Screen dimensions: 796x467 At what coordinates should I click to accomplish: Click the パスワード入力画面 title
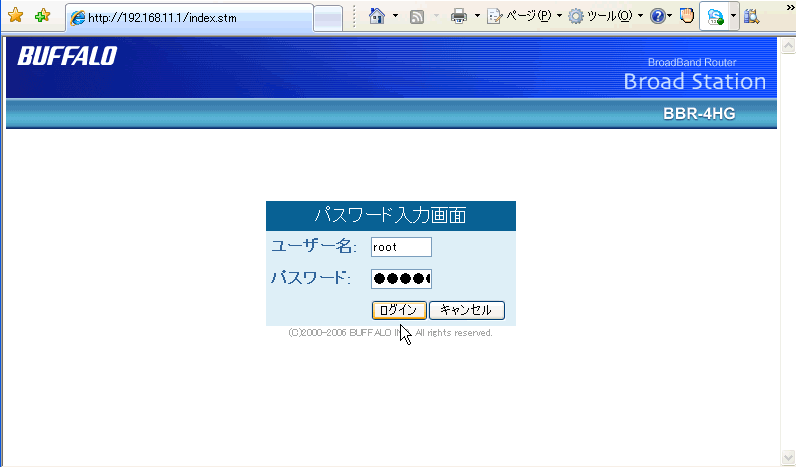pyautogui.click(x=390, y=215)
